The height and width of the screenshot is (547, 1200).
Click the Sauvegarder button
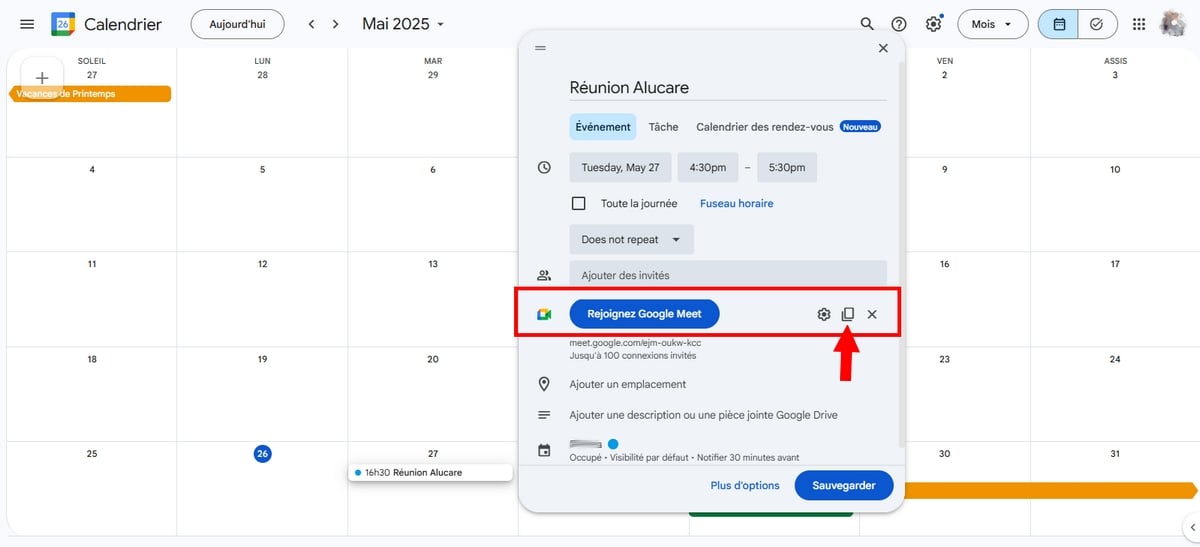(843, 486)
